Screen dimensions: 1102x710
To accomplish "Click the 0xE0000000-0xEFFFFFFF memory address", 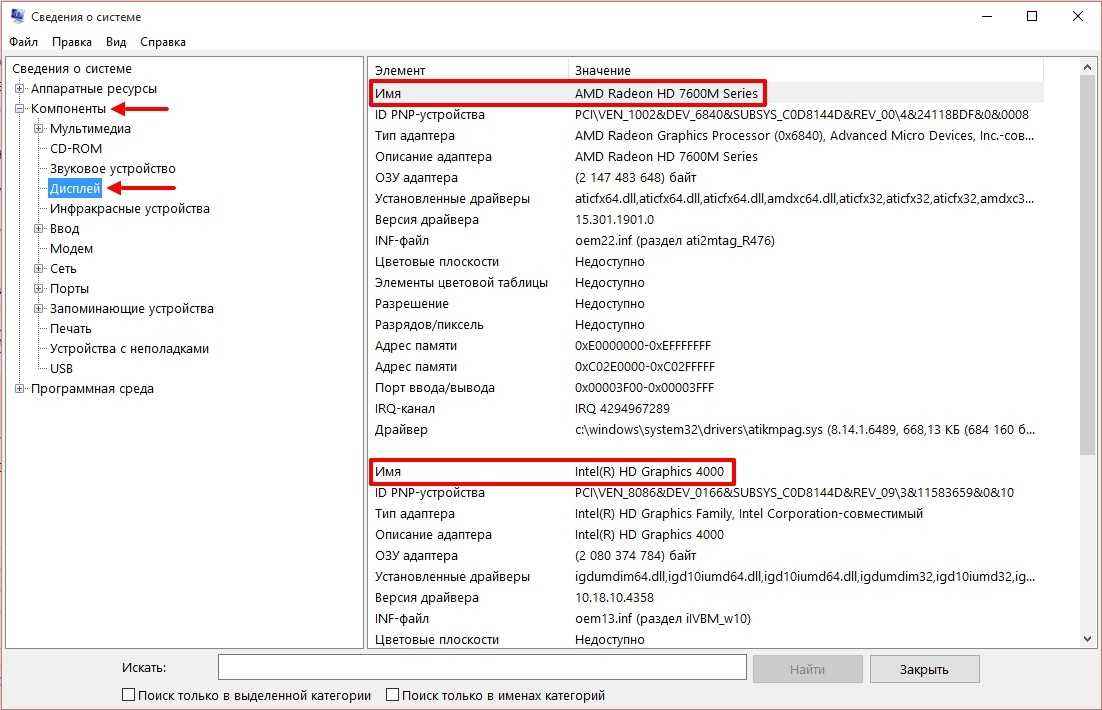I will (643, 345).
